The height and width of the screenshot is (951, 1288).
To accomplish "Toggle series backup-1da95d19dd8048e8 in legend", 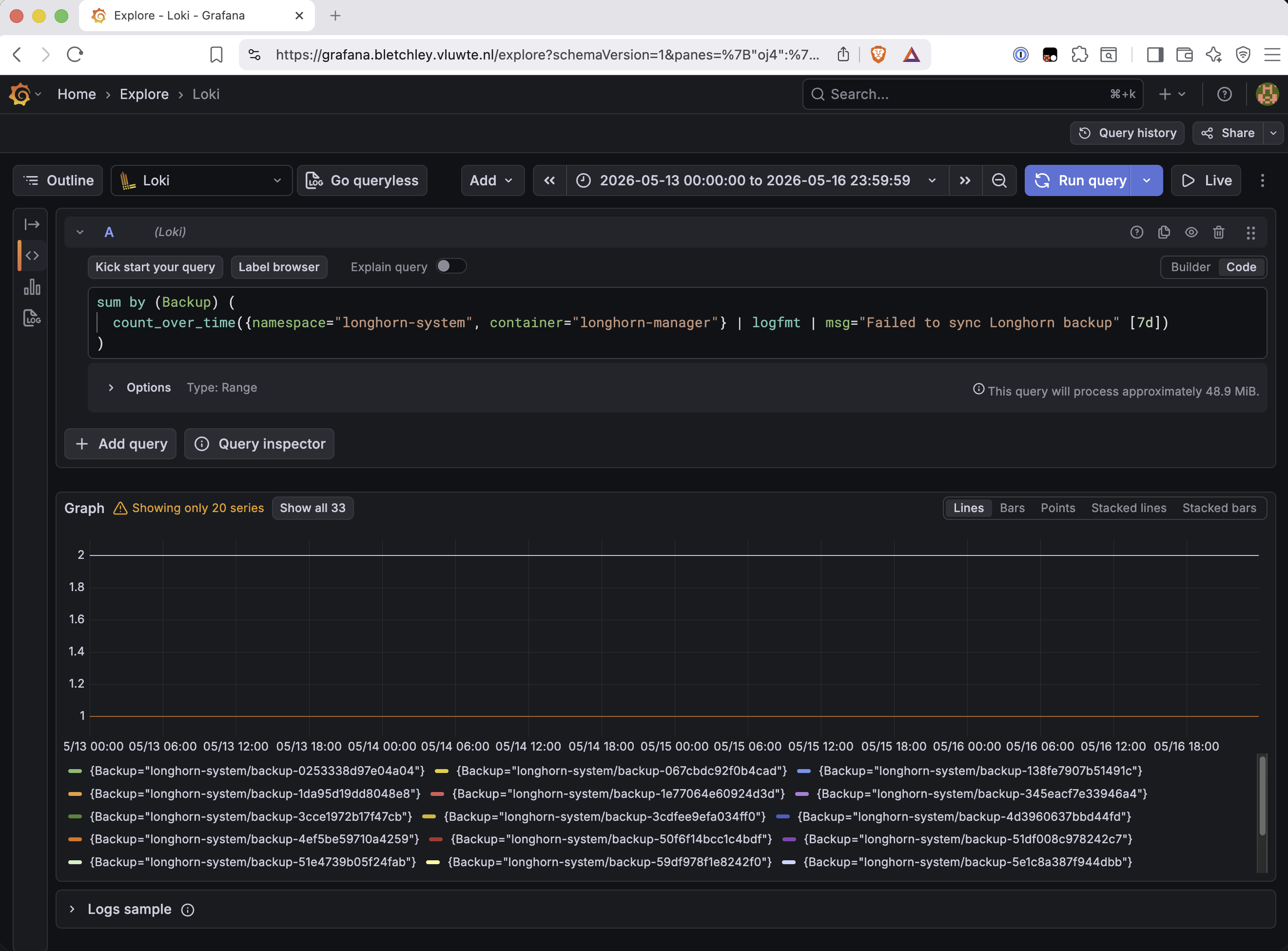I will pyautogui.click(x=255, y=794).
